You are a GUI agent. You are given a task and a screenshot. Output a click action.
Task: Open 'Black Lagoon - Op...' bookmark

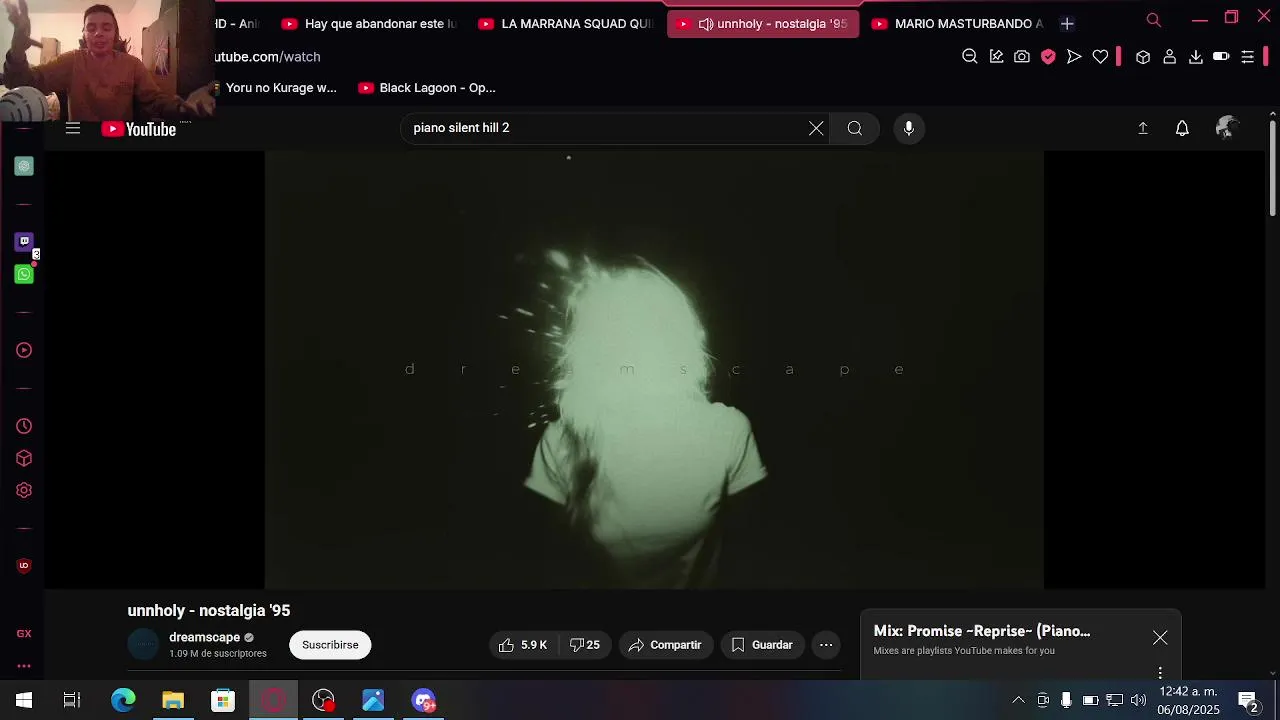[x=427, y=88]
